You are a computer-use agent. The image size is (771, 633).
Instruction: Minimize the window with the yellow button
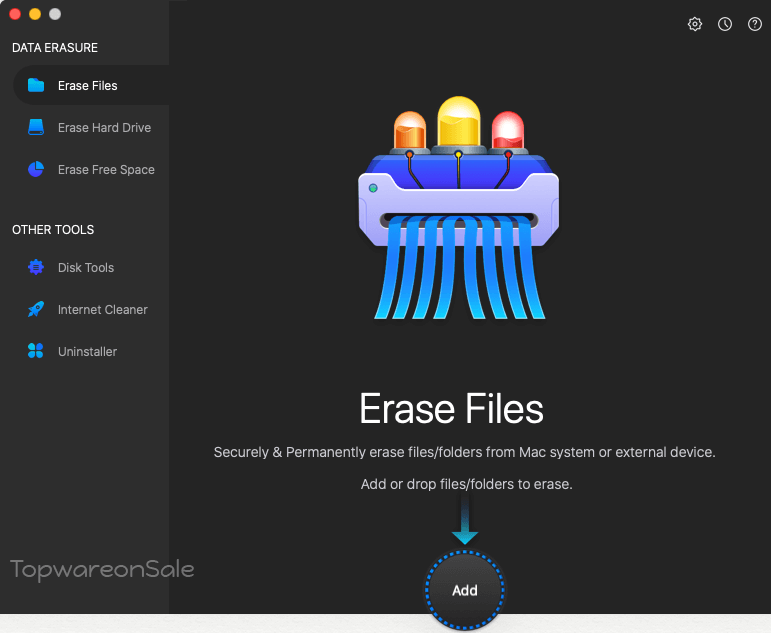[35, 14]
